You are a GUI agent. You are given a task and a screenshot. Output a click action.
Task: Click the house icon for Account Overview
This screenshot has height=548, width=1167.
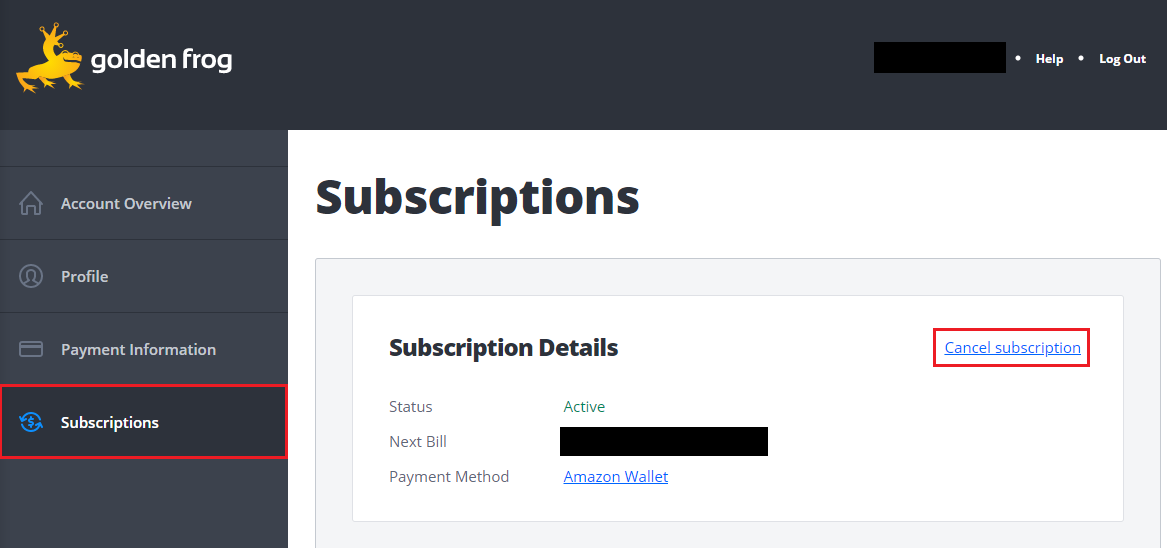click(x=31, y=203)
